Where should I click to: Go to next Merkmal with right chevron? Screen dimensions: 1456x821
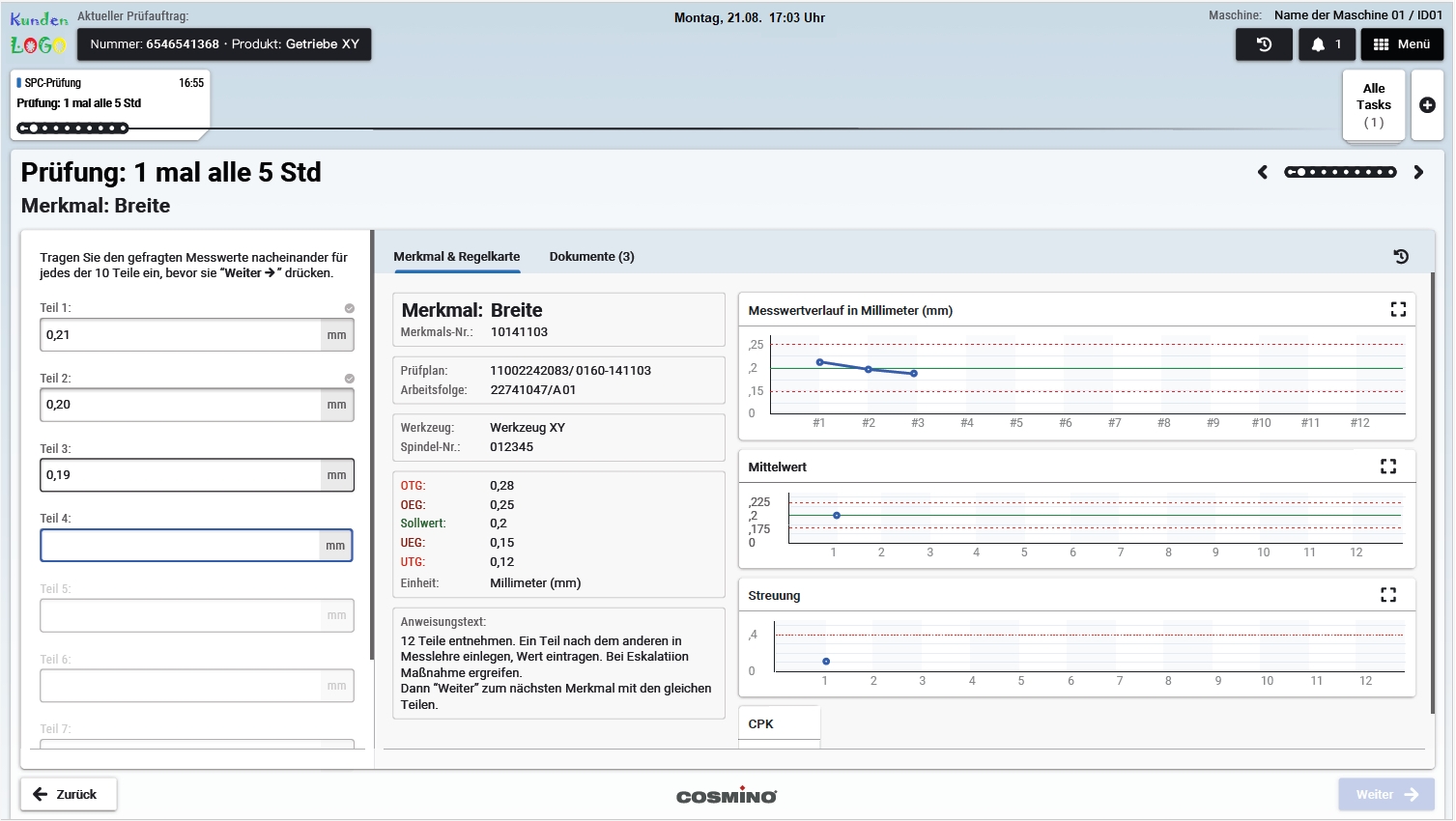click(x=1418, y=173)
